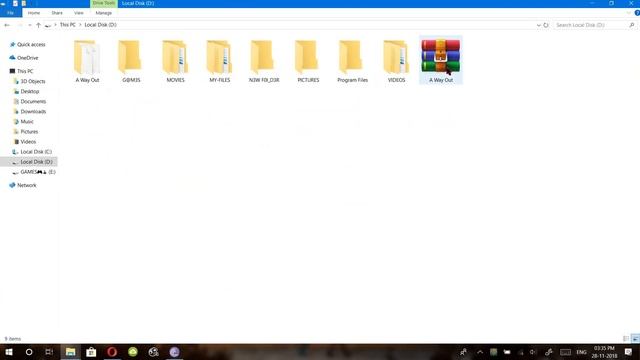Screen dimensions: 640x360
Task: Open Videos in the sidebar
Action: coord(25,142)
